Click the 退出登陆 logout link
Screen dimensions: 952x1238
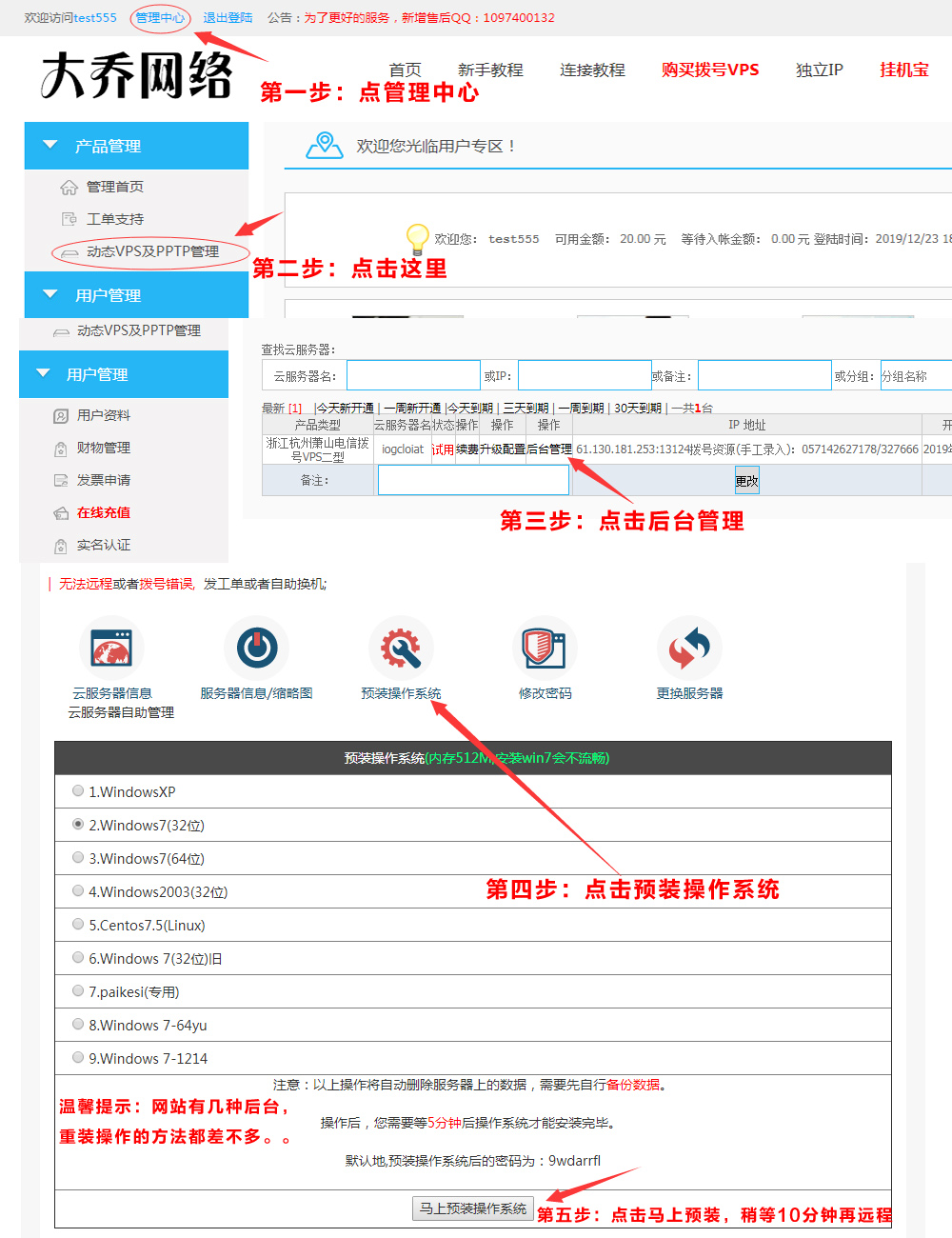tap(228, 17)
